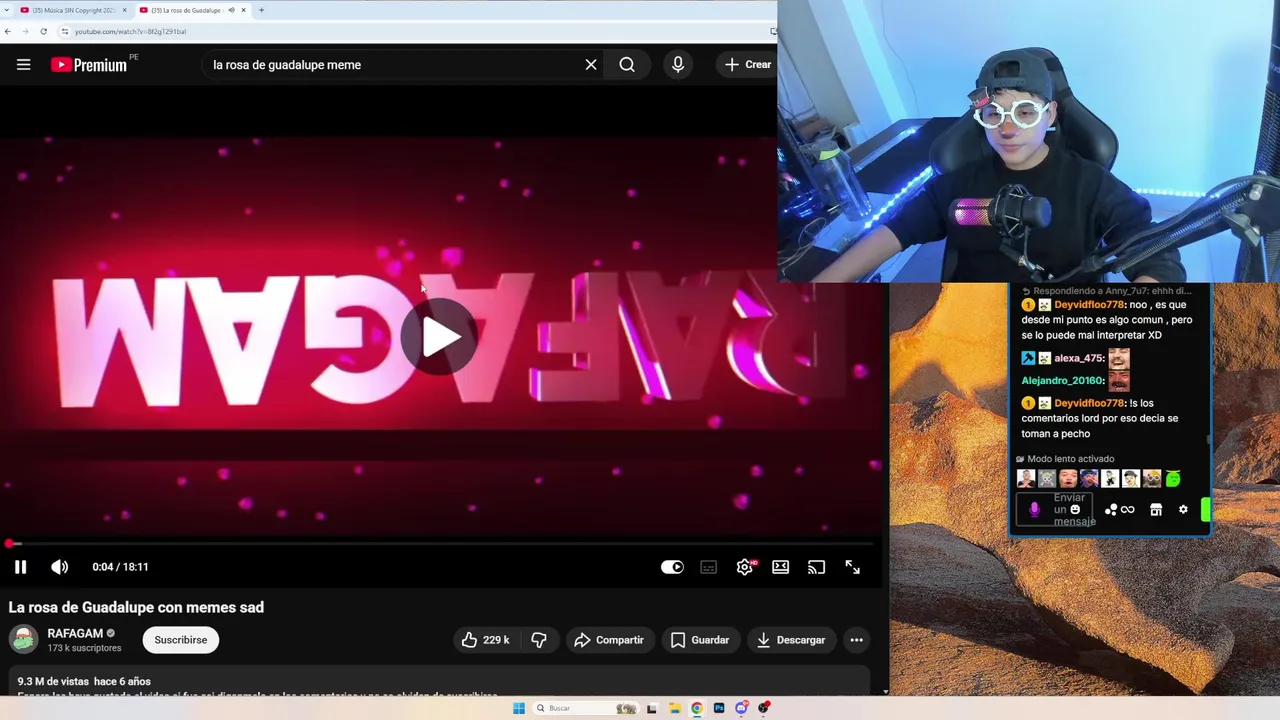Screen dimensions: 1280x720
Task: Open emoji picker in chat message box
Action: (x=1075, y=510)
